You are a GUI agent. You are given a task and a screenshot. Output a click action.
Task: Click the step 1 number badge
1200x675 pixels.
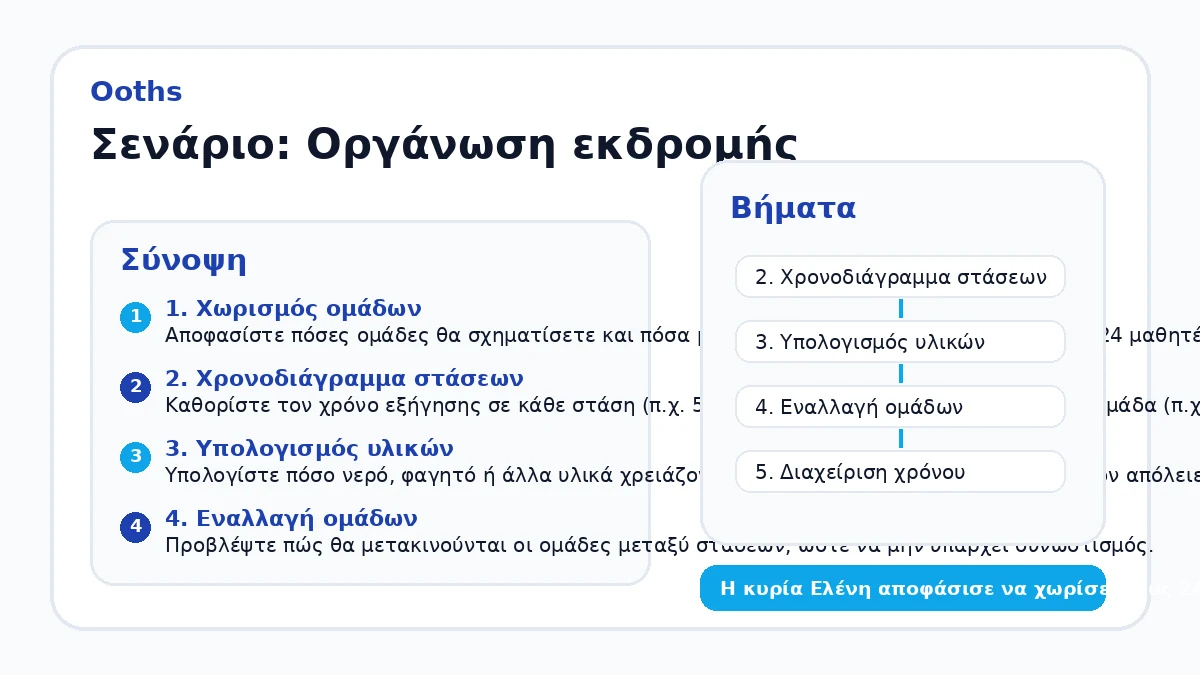[x=135, y=318]
